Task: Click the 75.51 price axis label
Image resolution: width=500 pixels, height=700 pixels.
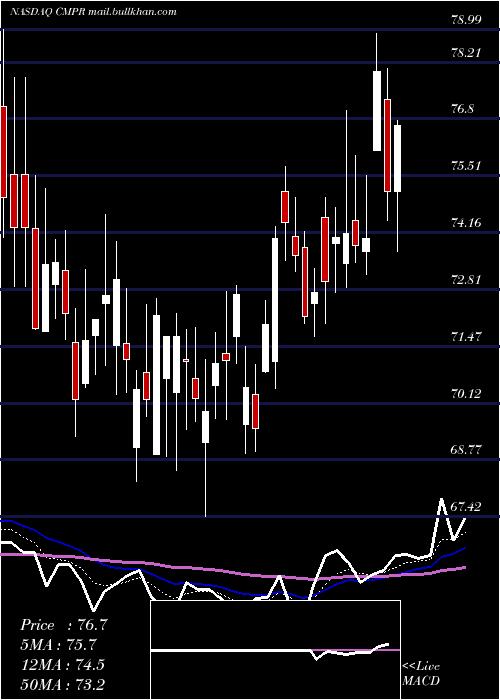Action: (x=466, y=166)
